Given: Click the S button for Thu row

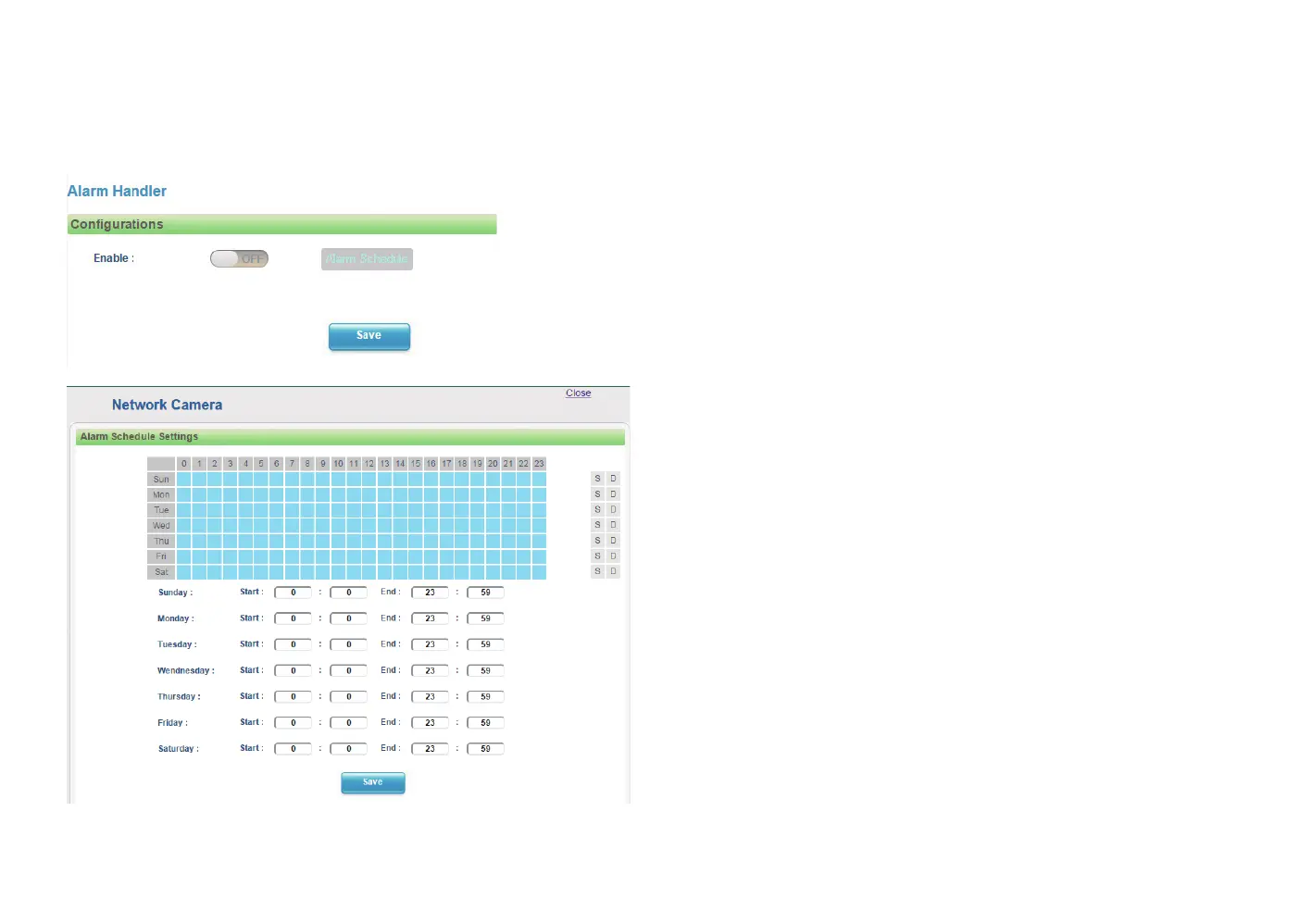Looking at the screenshot, I should click(x=597, y=541).
